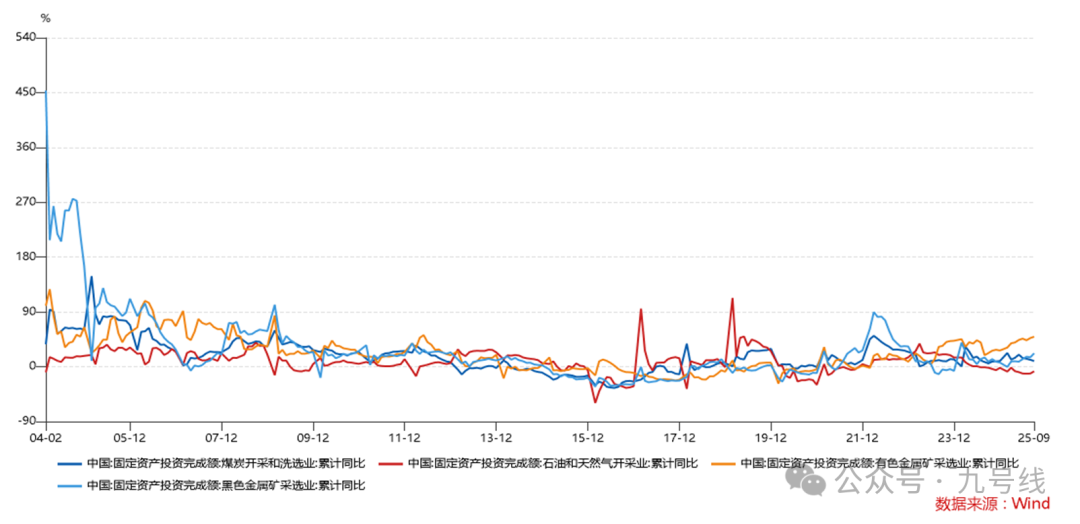The height and width of the screenshot is (524, 1080).
Task: Click the red oil-gas legend line swatch
Action: coord(394,463)
